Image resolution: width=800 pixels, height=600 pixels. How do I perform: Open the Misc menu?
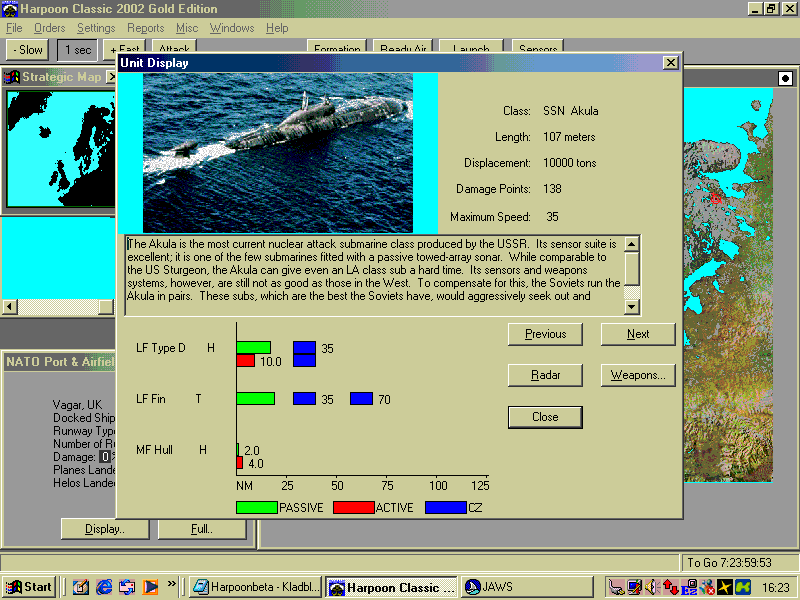click(x=187, y=28)
